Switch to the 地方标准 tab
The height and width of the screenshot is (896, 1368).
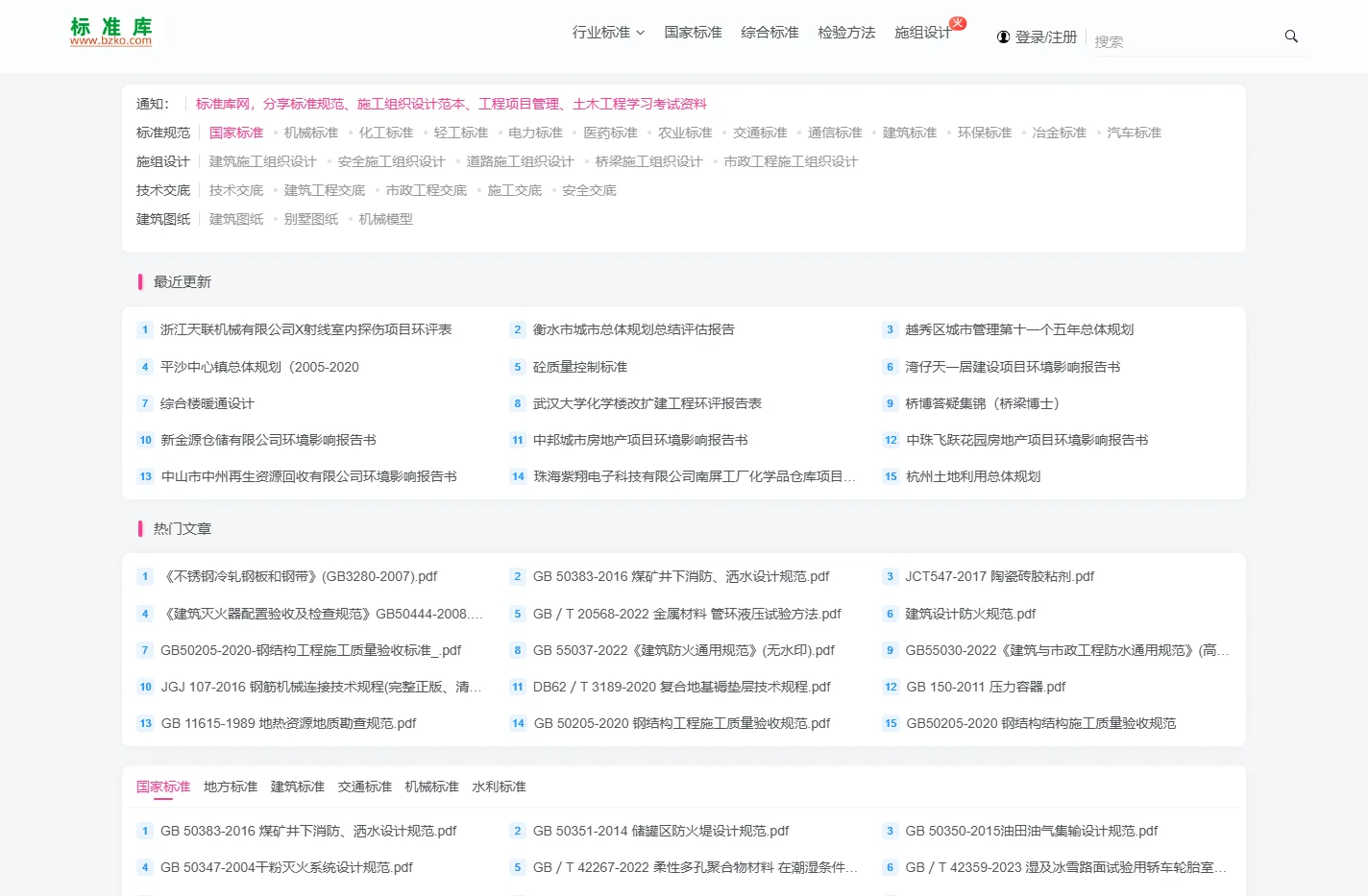tap(231, 787)
